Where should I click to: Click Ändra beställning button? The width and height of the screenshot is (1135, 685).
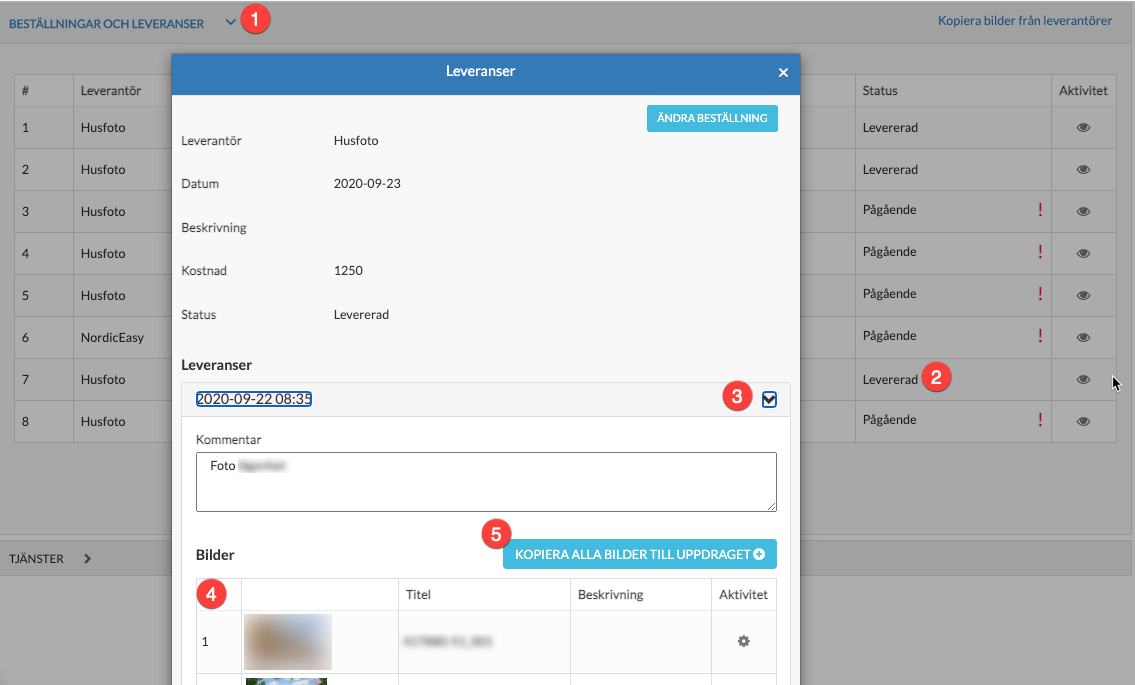click(712, 118)
